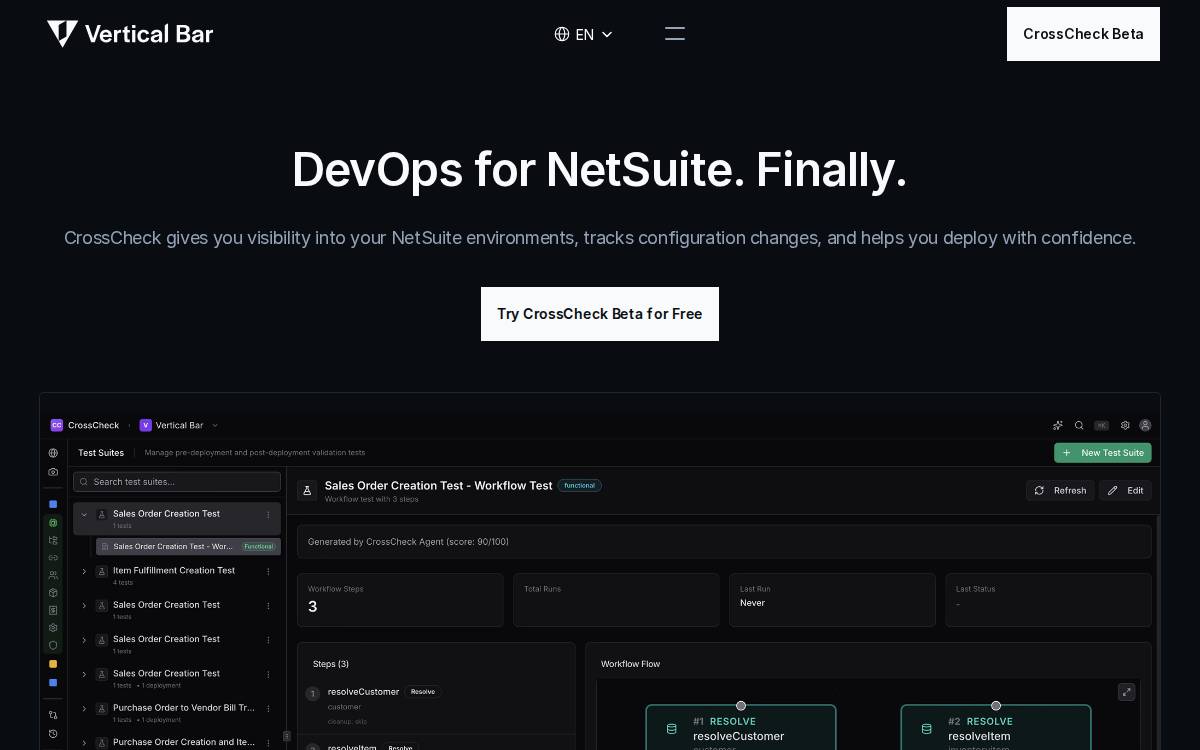The height and width of the screenshot is (750, 1200).
Task: Click the git compare sidebar icon
Action: pos(53,715)
